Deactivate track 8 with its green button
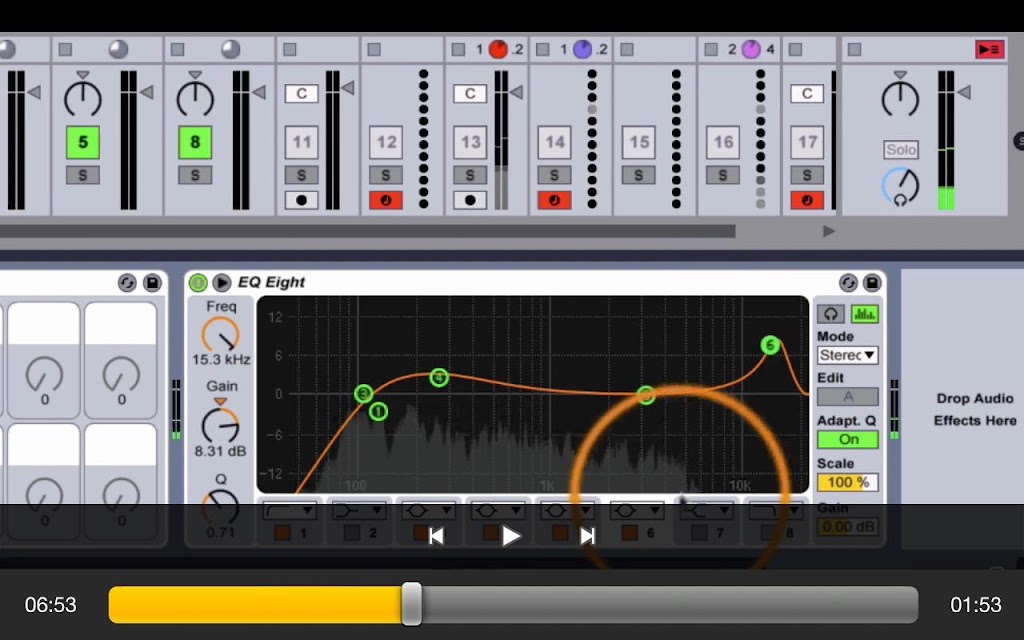 click(195, 142)
